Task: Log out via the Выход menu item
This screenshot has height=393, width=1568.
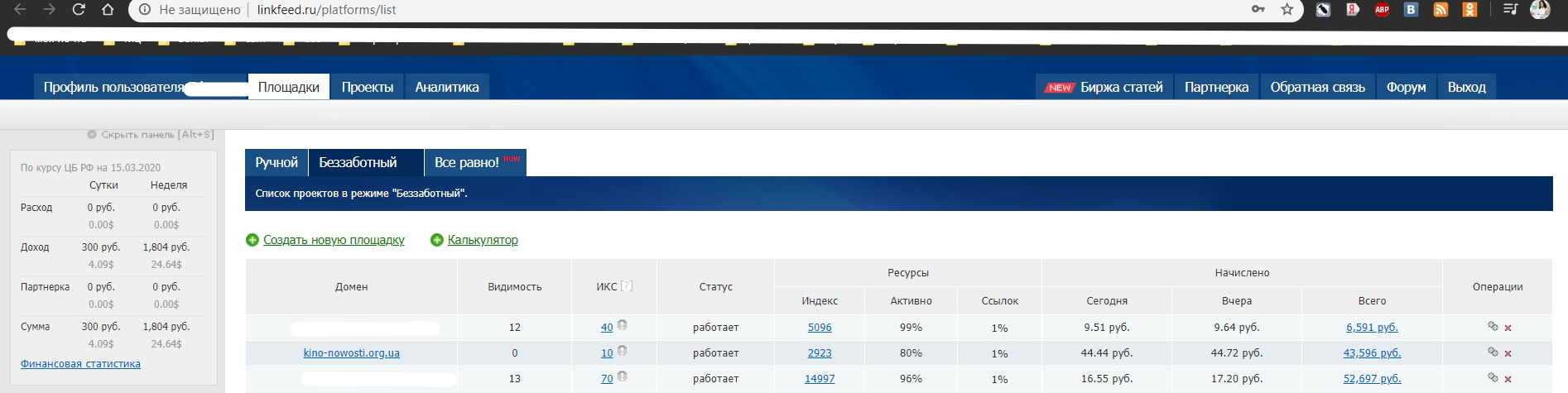Action: tap(1467, 87)
